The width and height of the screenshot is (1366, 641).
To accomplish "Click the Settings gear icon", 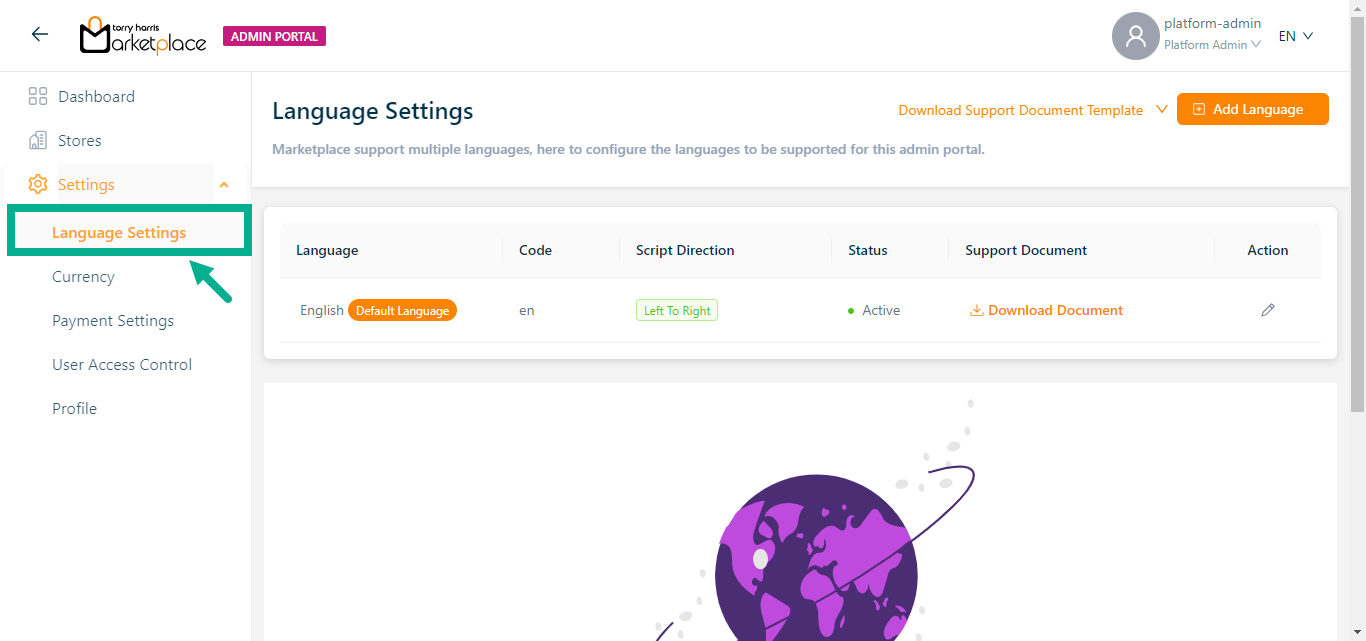I will [38, 185].
